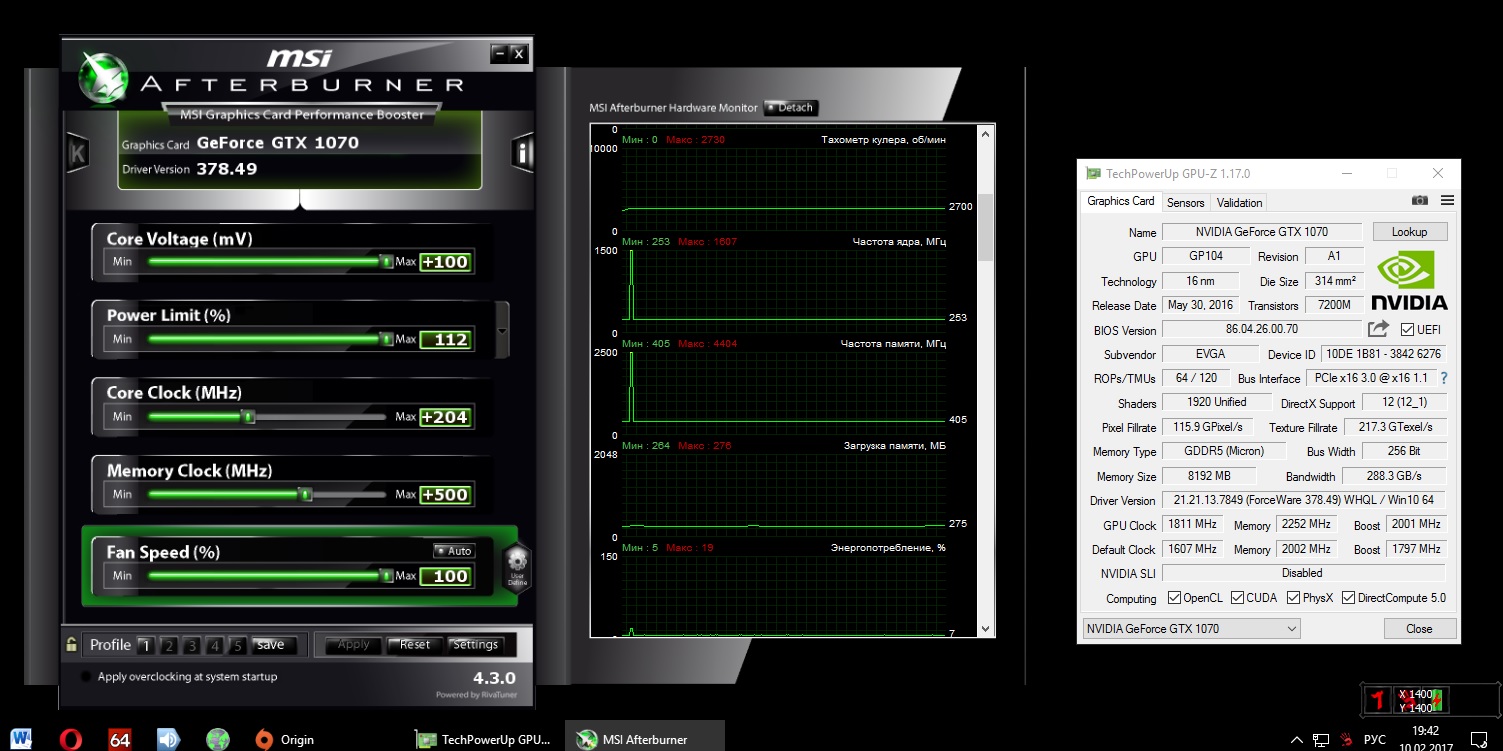The width and height of the screenshot is (1503, 751).
Task: Click the Lookup button in GPU-Z
Action: coord(1409,232)
